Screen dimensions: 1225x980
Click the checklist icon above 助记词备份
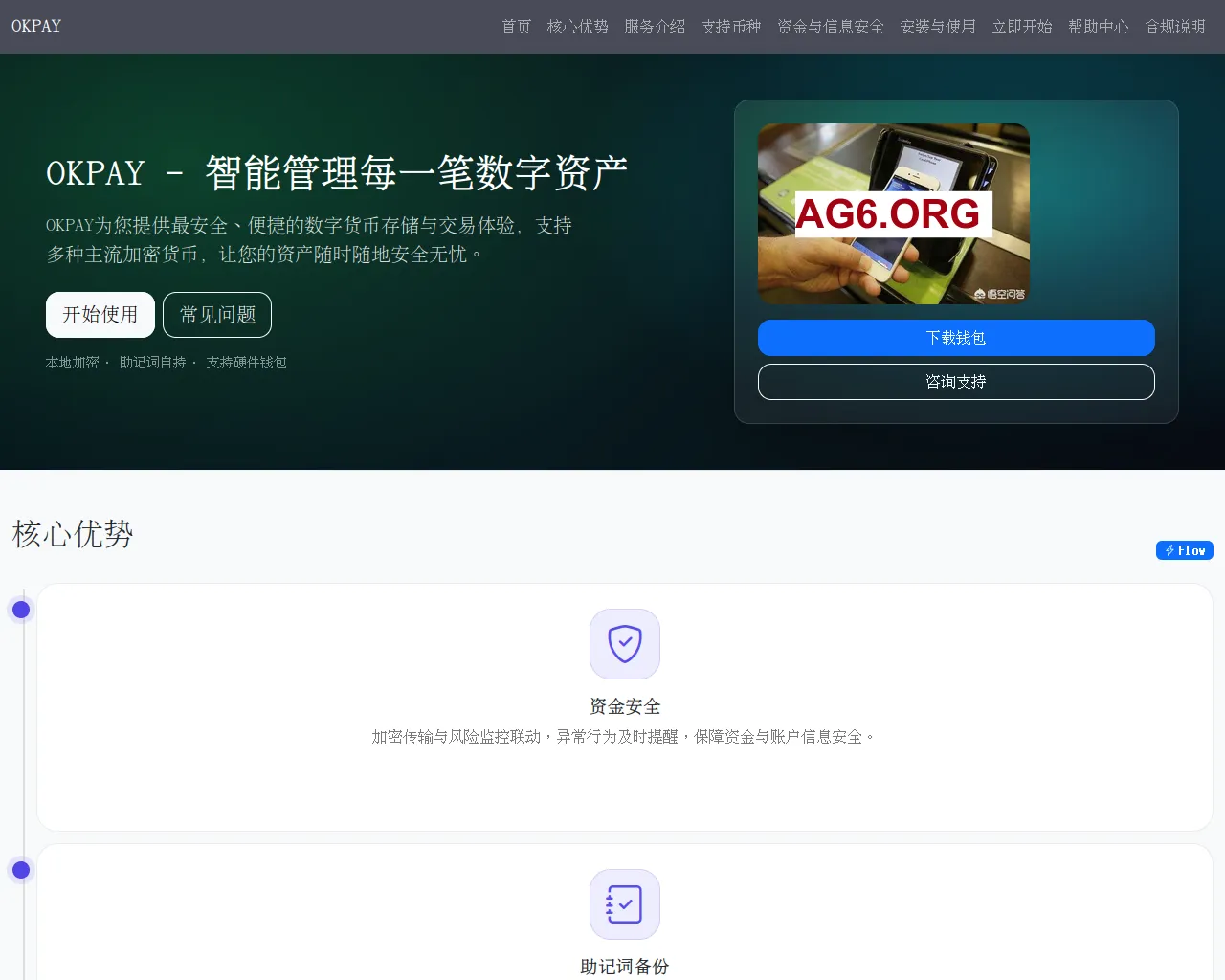625,904
